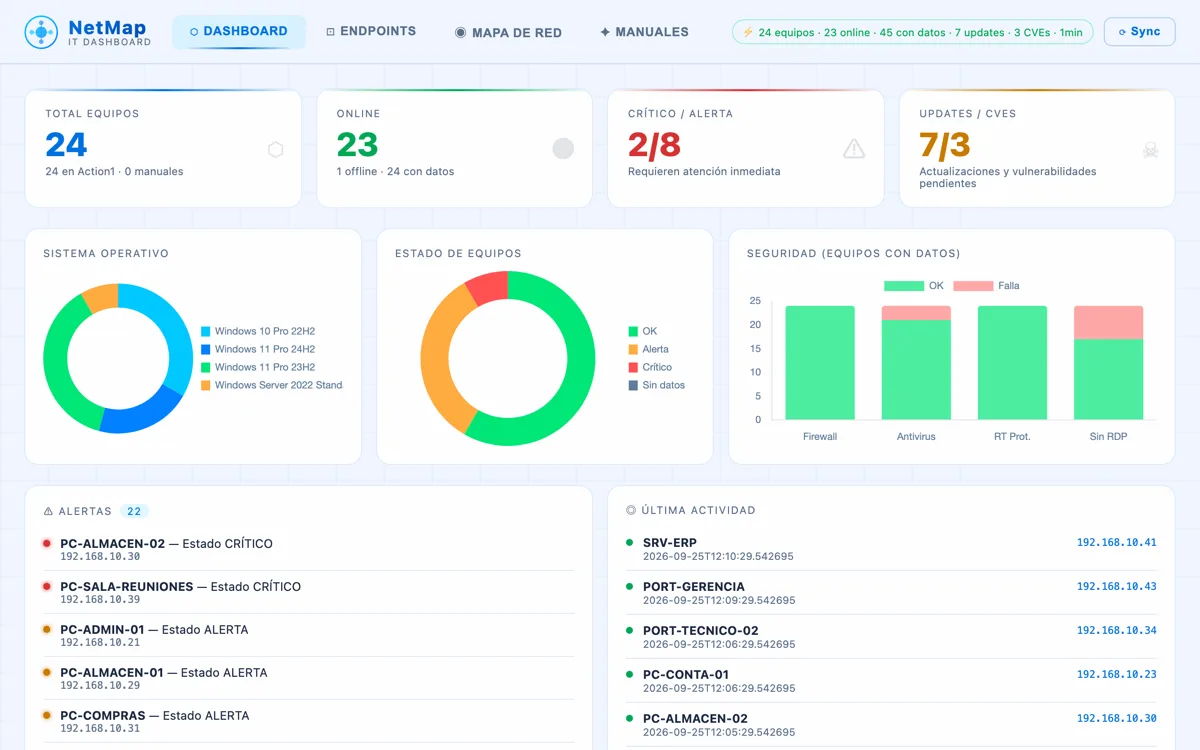Click IP link 192.168.10.34
Screen dimensions: 1200x750
[x=1116, y=631]
